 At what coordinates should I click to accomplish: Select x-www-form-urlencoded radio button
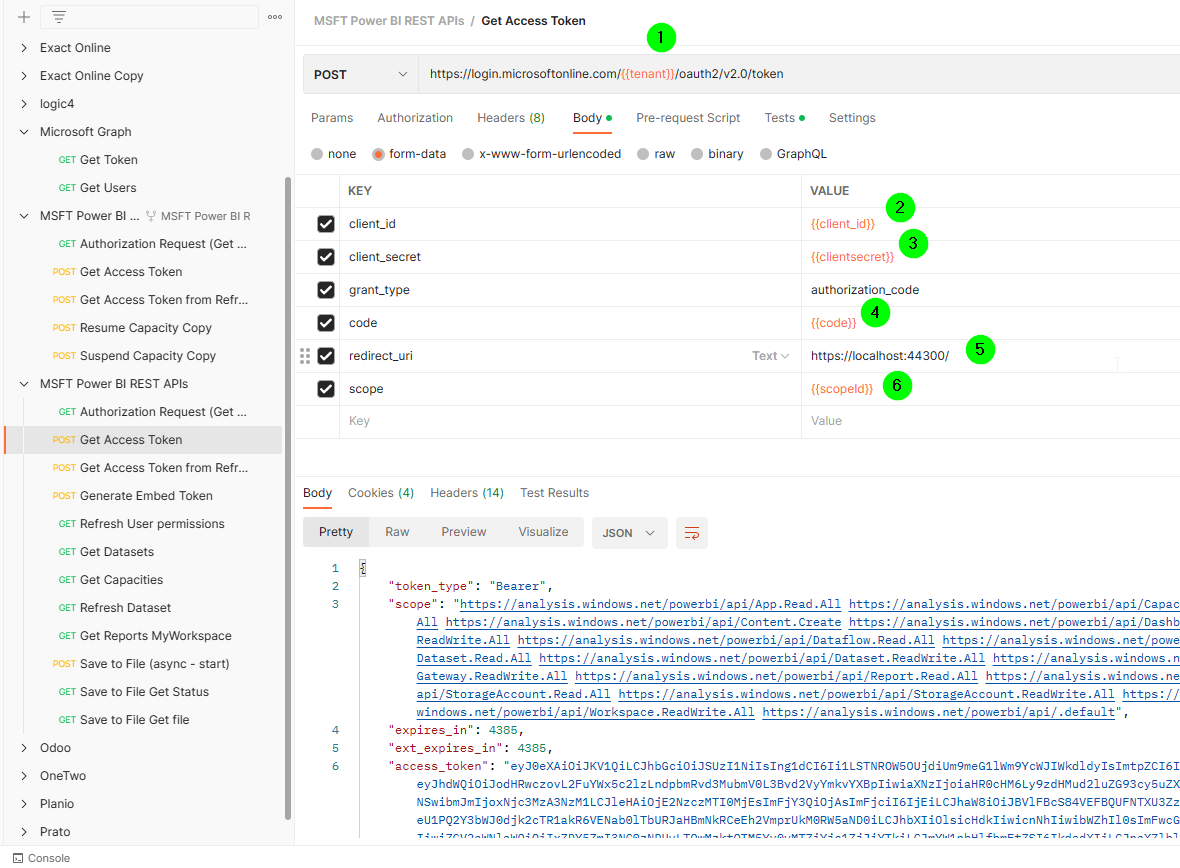[x=468, y=154]
